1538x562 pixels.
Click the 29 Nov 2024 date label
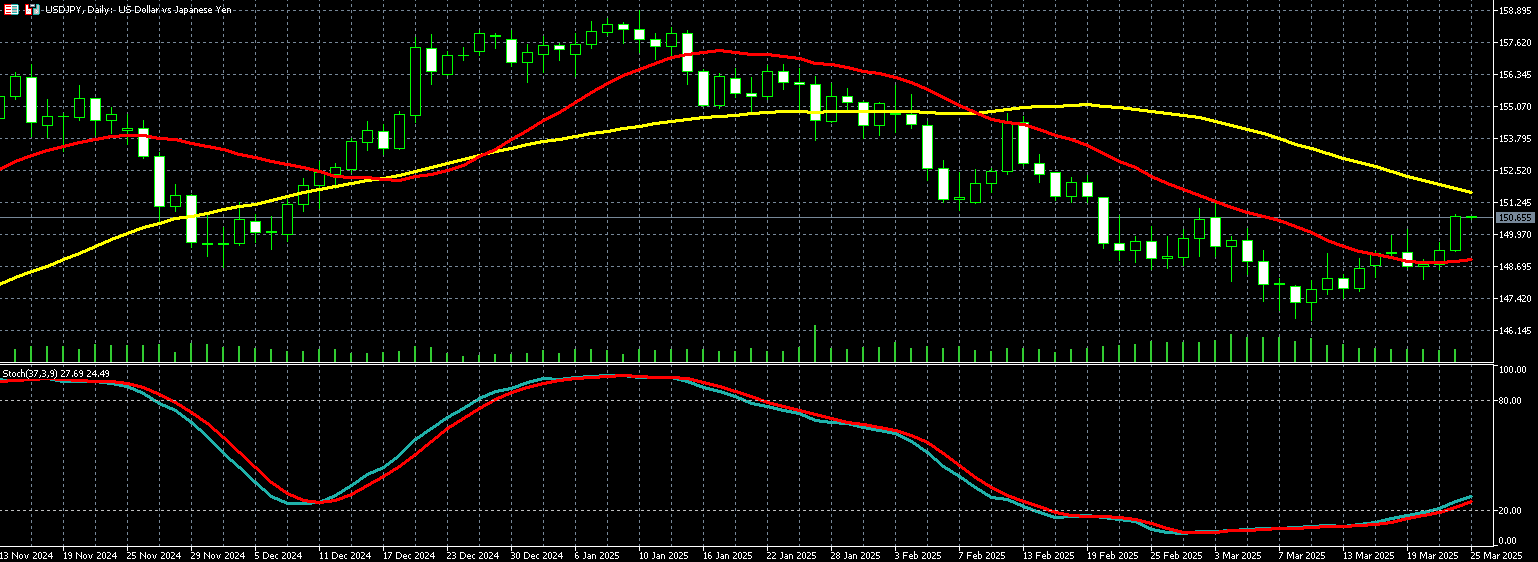click(218, 555)
